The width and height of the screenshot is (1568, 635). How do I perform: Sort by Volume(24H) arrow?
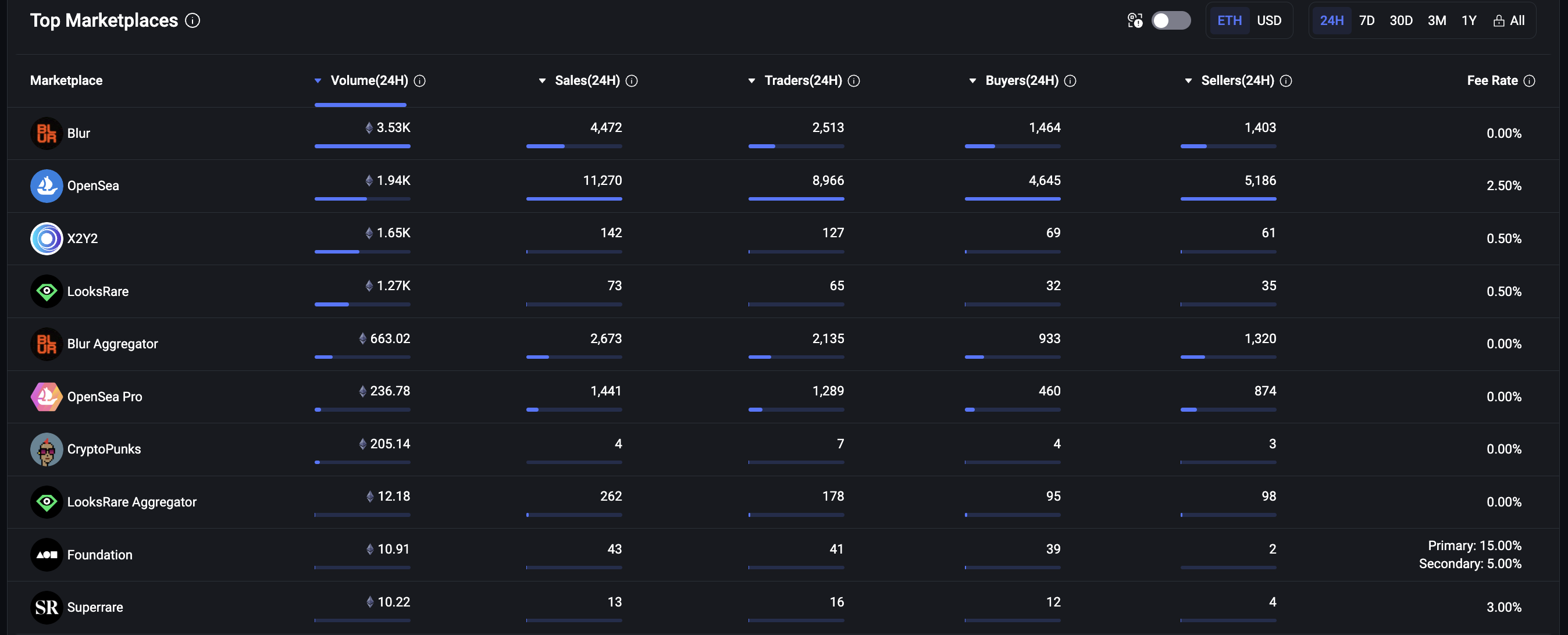pos(318,81)
